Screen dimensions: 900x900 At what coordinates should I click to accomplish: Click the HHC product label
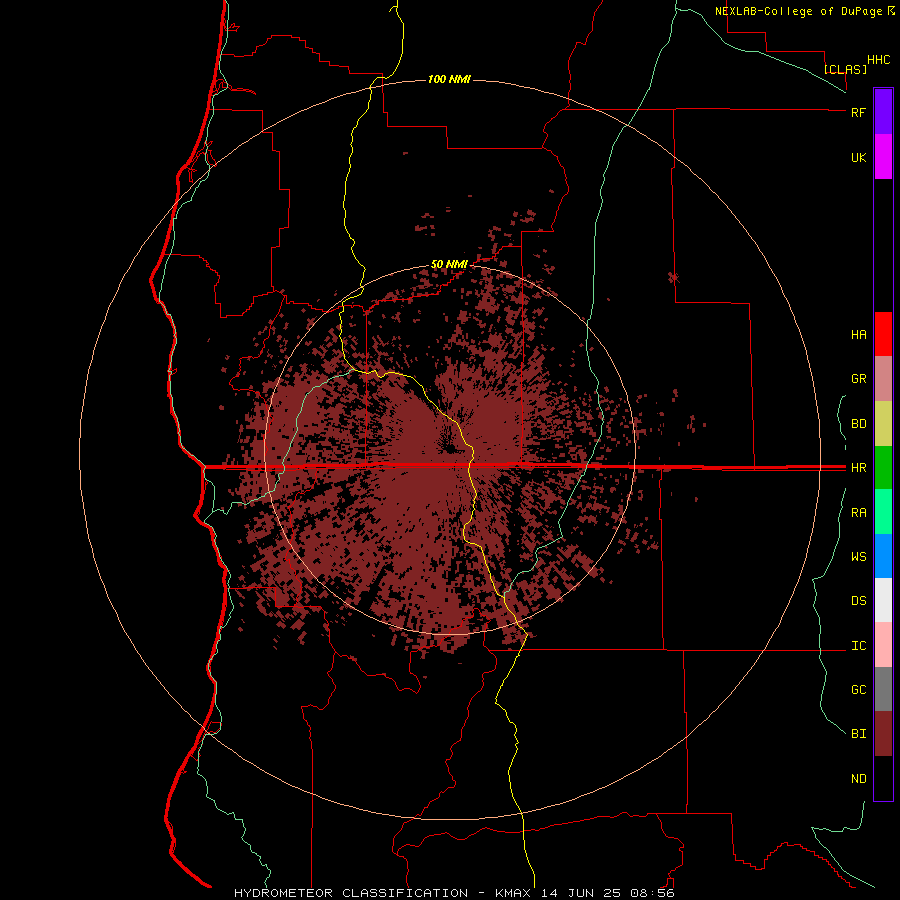(878, 60)
